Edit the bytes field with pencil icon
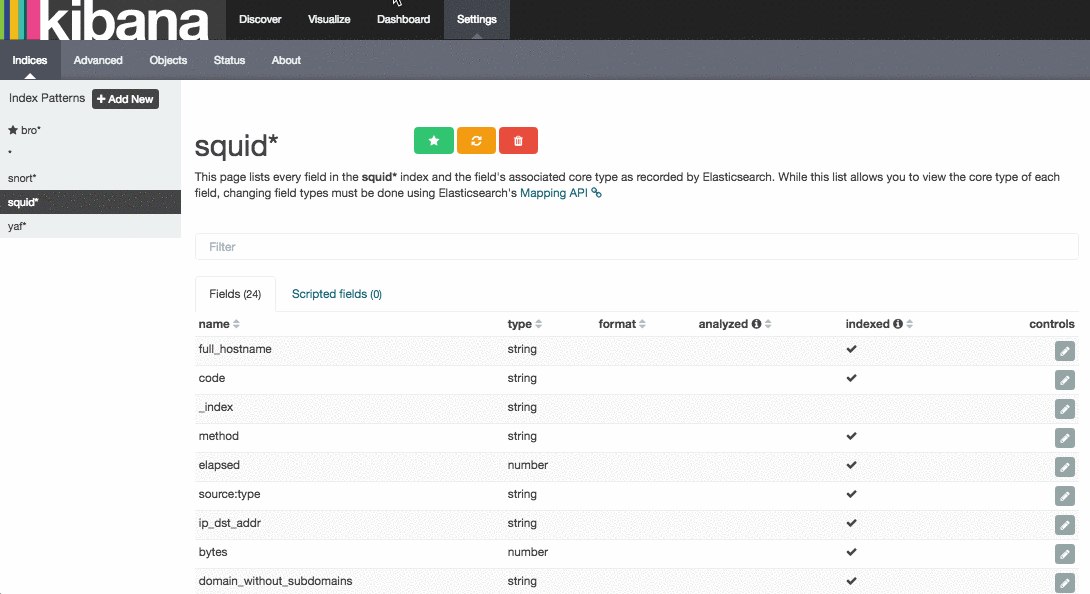The width and height of the screenshot is (1090, 594). pos(1064,554)
